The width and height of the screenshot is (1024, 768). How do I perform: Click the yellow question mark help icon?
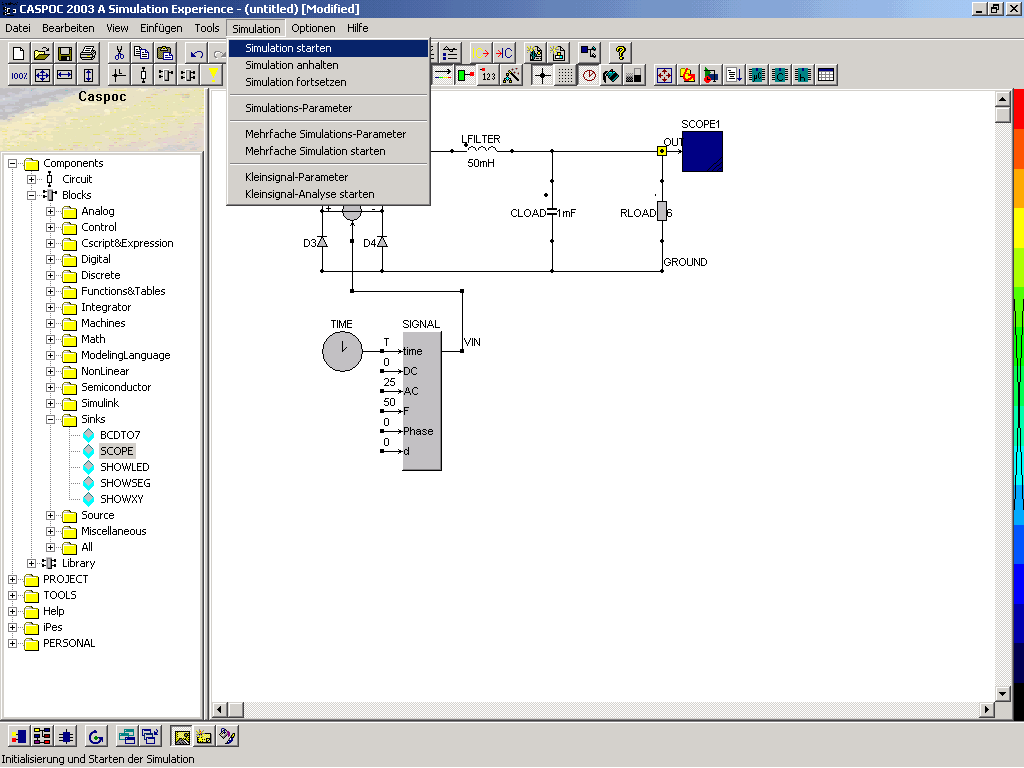click(x=620, y=54)
